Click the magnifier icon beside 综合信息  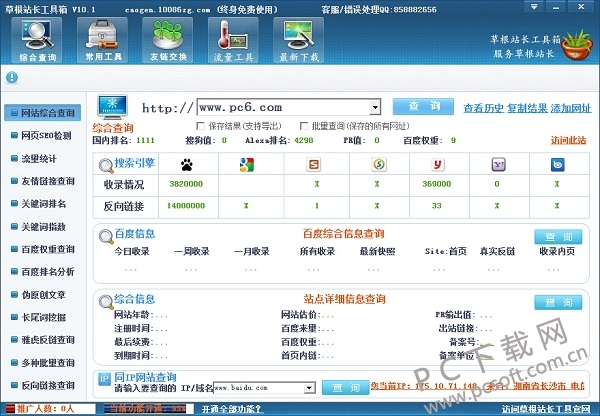click(x=106, y=302)
